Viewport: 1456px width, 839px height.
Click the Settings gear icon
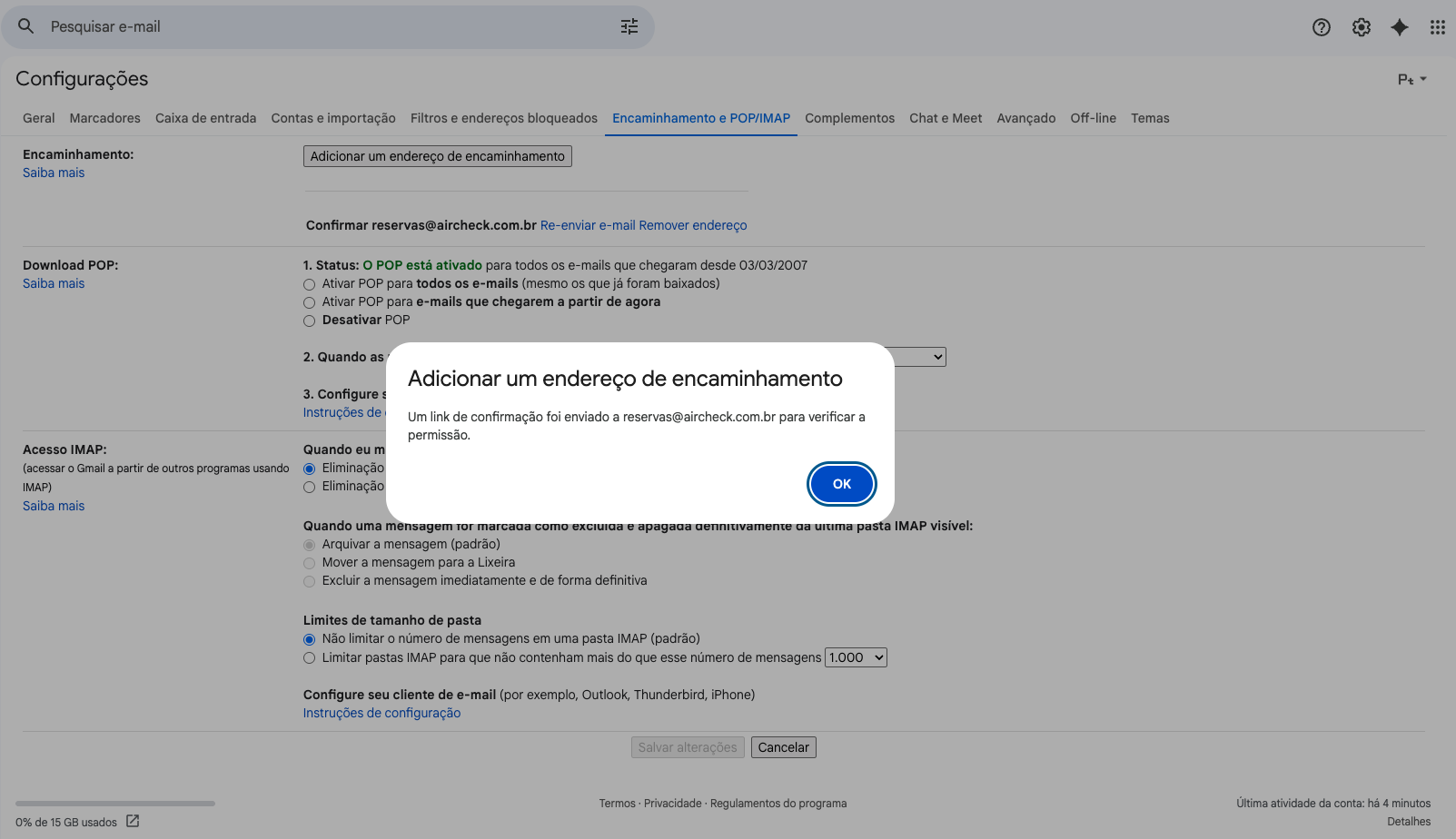[1361, 26]
